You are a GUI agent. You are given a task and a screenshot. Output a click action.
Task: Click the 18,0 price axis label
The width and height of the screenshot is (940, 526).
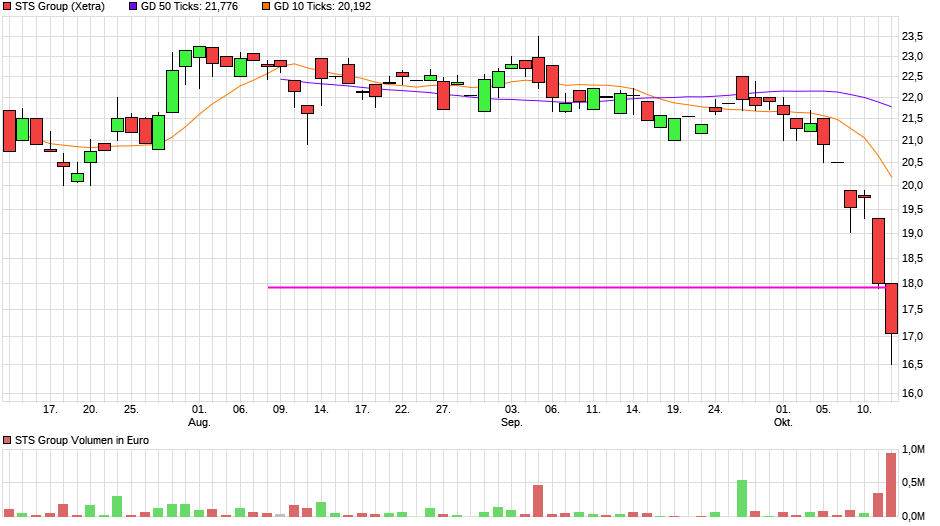(x=912, y=284)
